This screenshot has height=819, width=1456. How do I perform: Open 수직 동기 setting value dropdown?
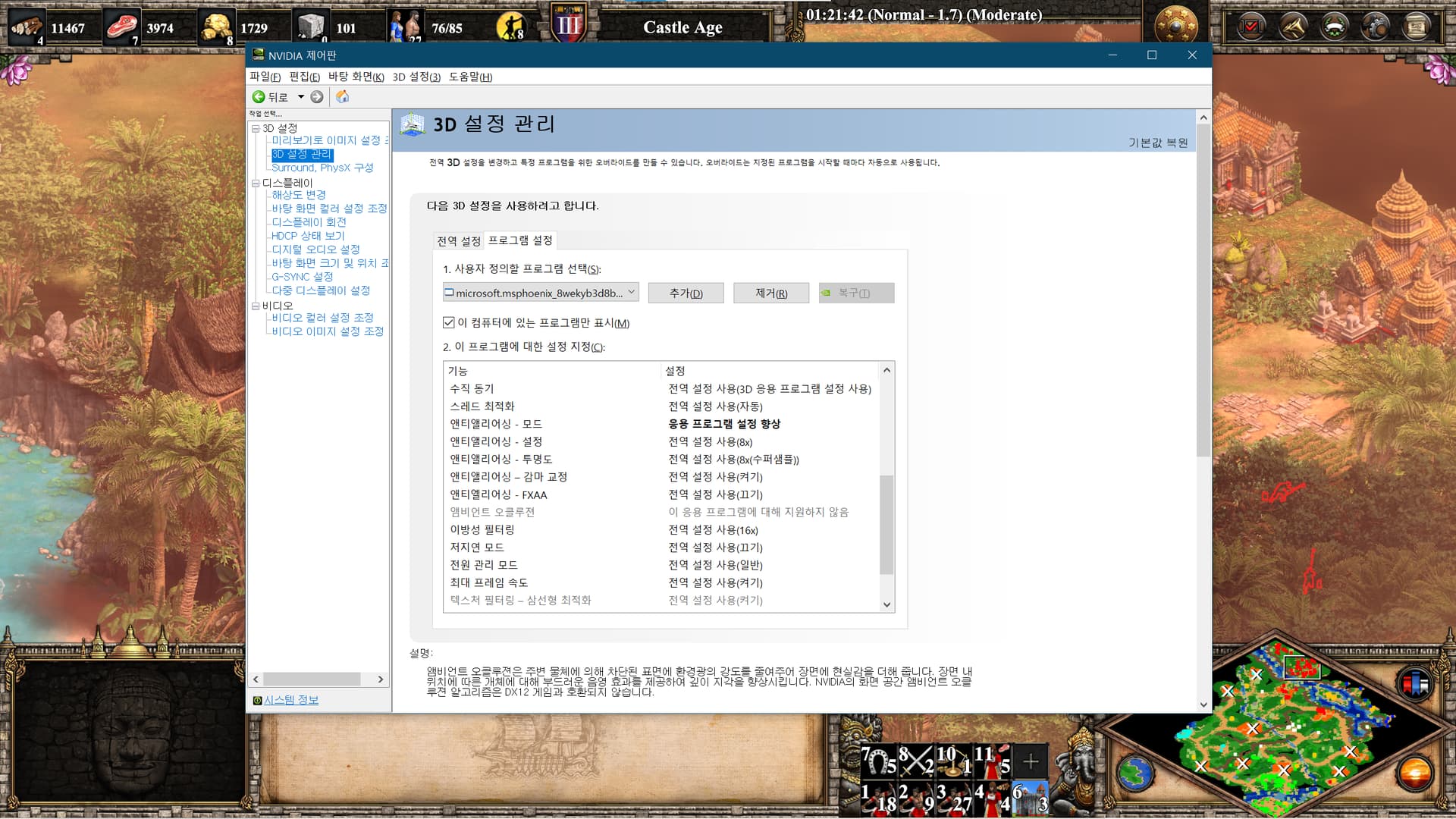click(x=770, y=388)
